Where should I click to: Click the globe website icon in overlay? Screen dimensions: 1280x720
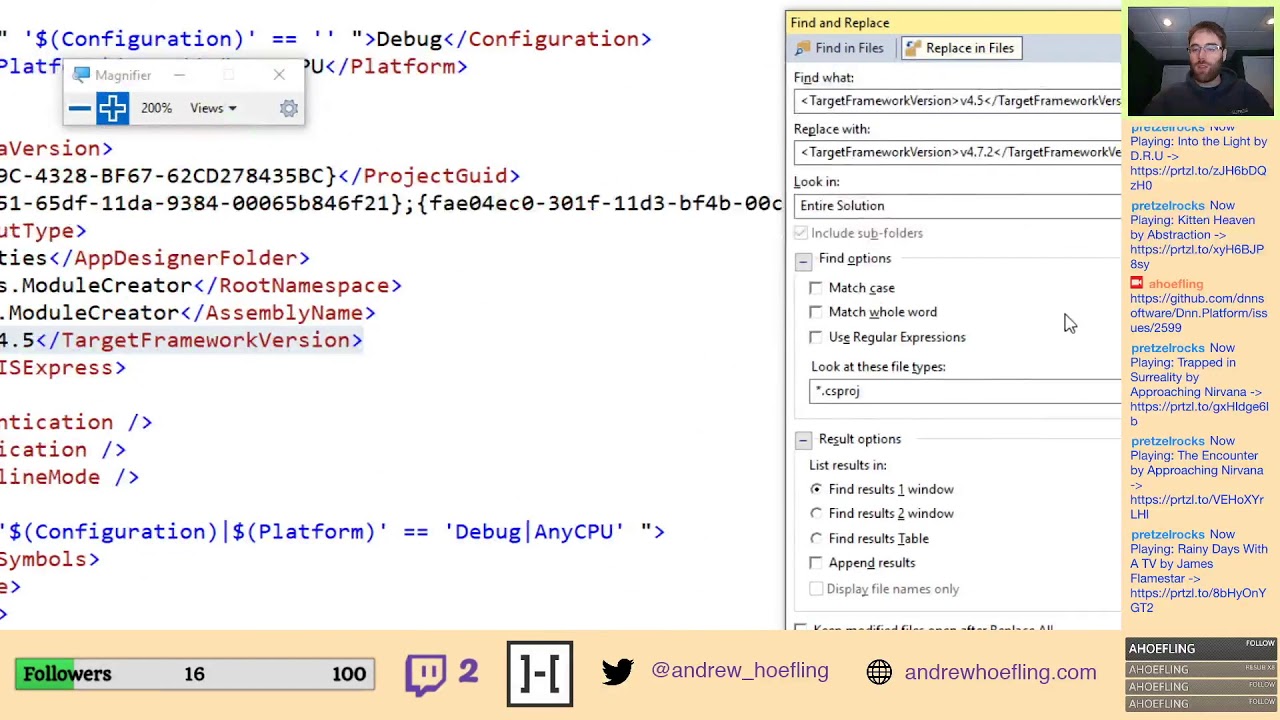pos(879,672)
